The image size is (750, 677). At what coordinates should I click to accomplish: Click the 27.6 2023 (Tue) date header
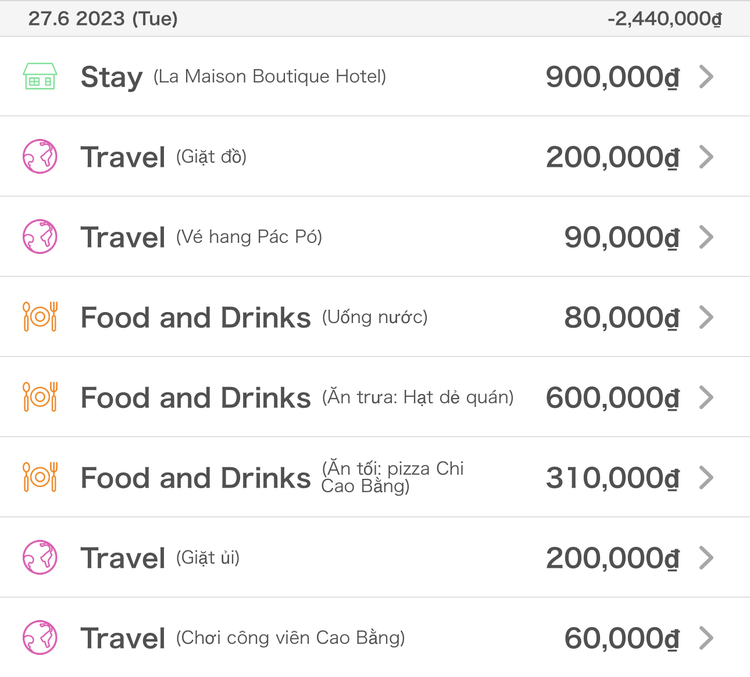(x=103, y=19)
